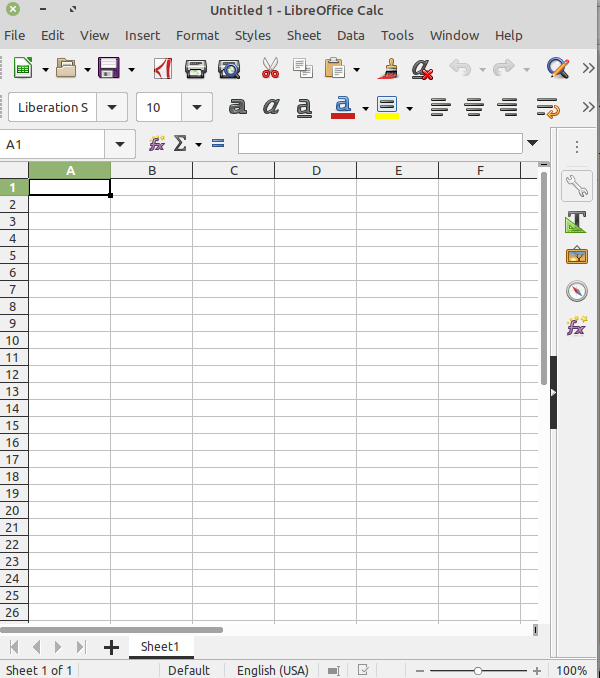Click the add new sheet plus button
Image resolution: width=600 pixels, height=678 pixels.
pyautogui.click(x=111, y=647)
